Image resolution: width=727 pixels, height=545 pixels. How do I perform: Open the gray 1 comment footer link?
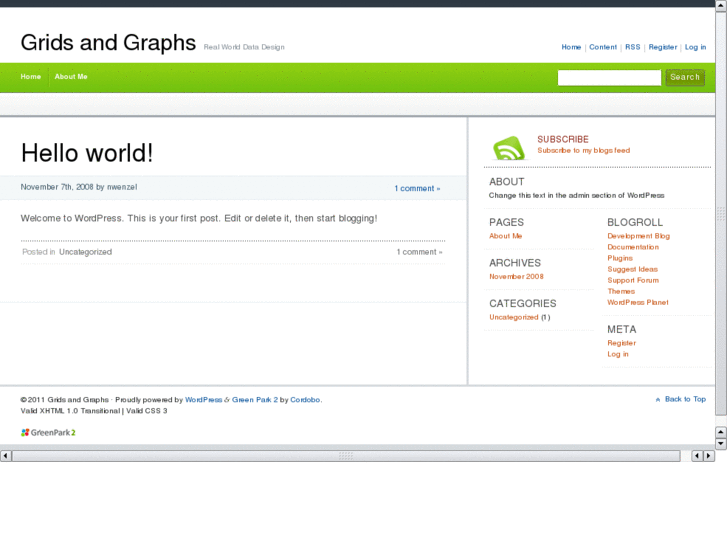tap(419, 252)
